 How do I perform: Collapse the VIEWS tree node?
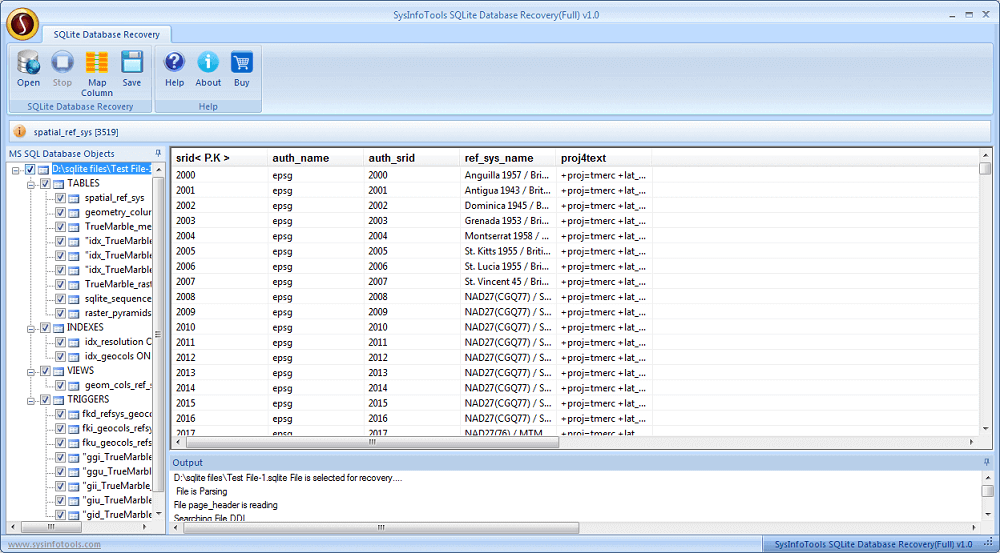click(31, 371)
